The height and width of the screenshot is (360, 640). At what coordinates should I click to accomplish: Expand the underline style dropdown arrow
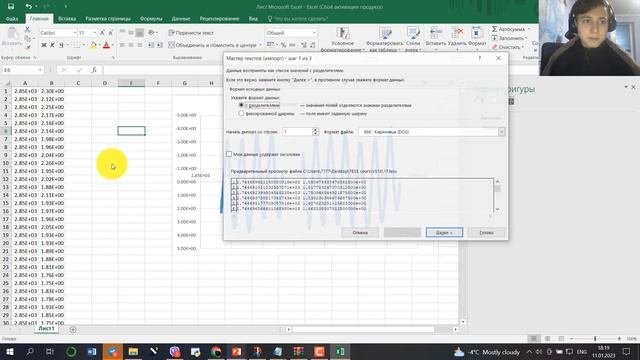click(x=67, y=45)
